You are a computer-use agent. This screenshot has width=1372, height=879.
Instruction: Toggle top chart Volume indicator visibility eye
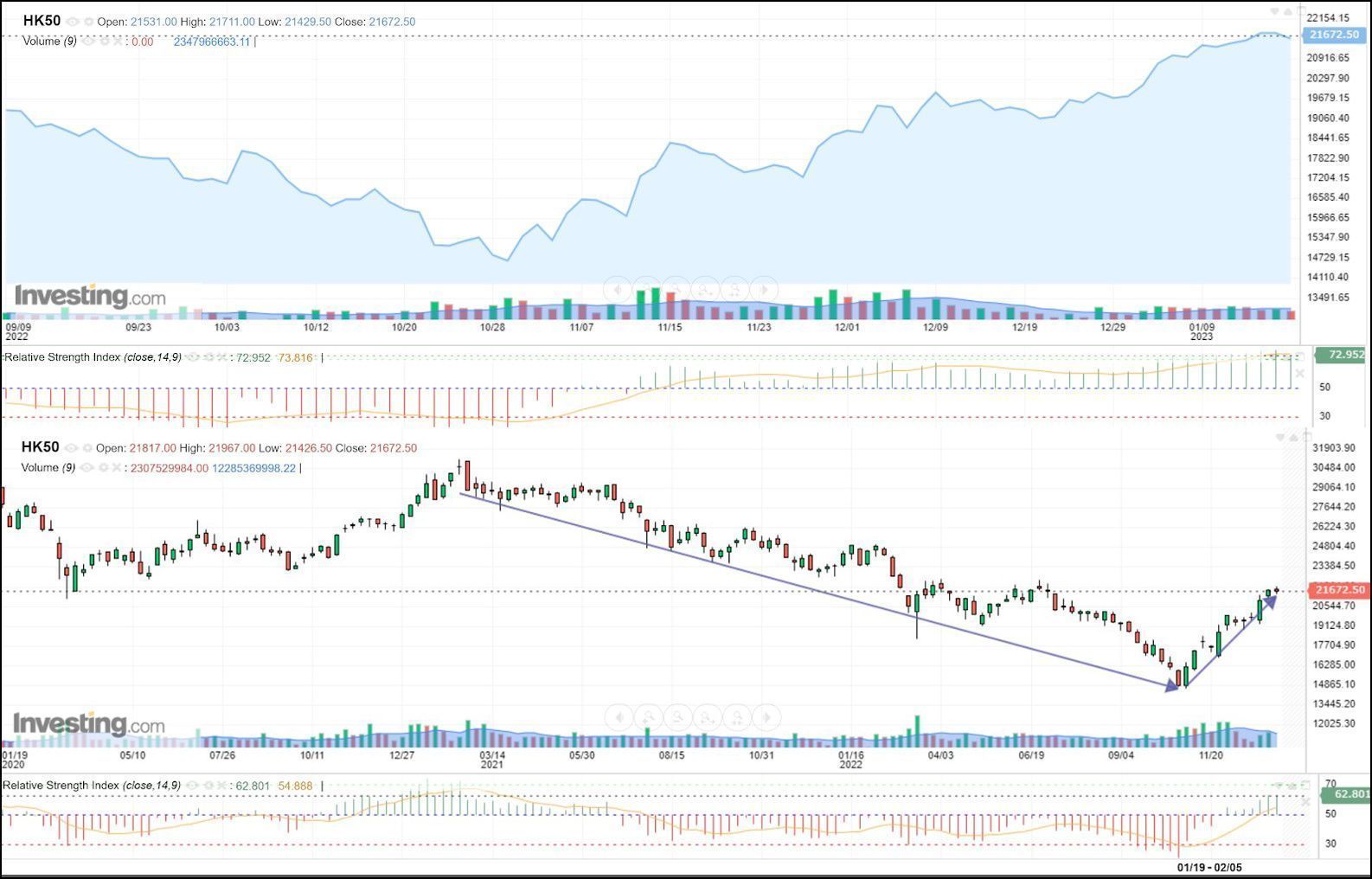[87, 42]
